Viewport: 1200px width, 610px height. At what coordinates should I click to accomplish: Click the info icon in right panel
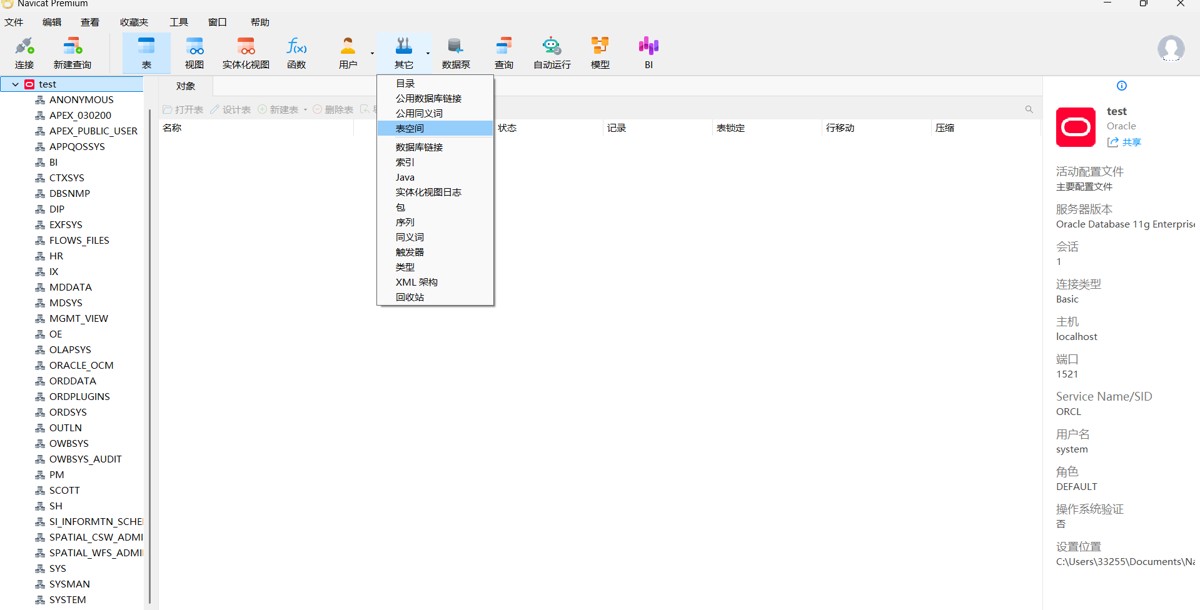pos(1121,86)
